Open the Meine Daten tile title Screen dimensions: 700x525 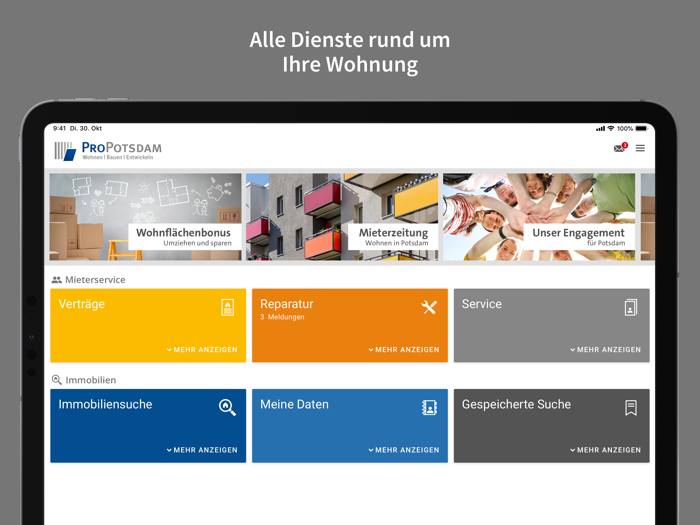294,404
